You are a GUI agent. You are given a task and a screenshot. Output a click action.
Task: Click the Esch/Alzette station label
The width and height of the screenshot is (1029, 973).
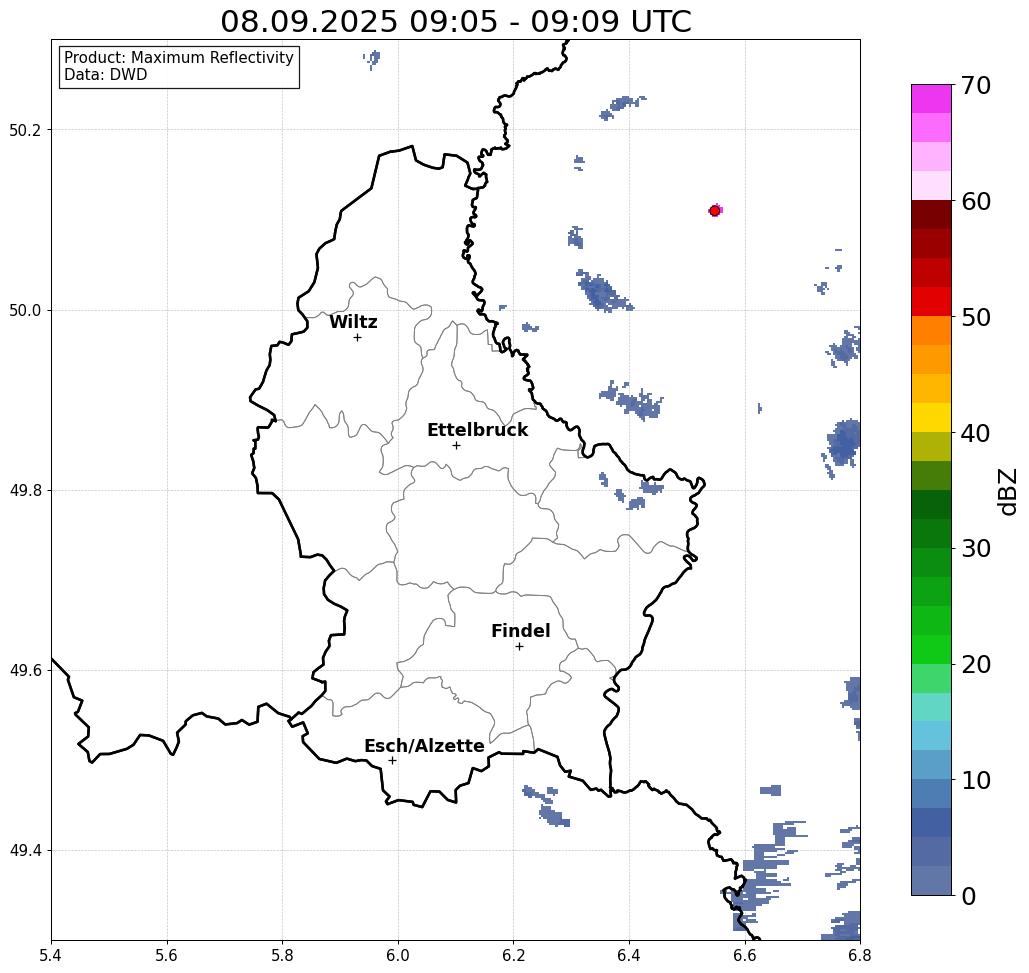click(424, 746)
